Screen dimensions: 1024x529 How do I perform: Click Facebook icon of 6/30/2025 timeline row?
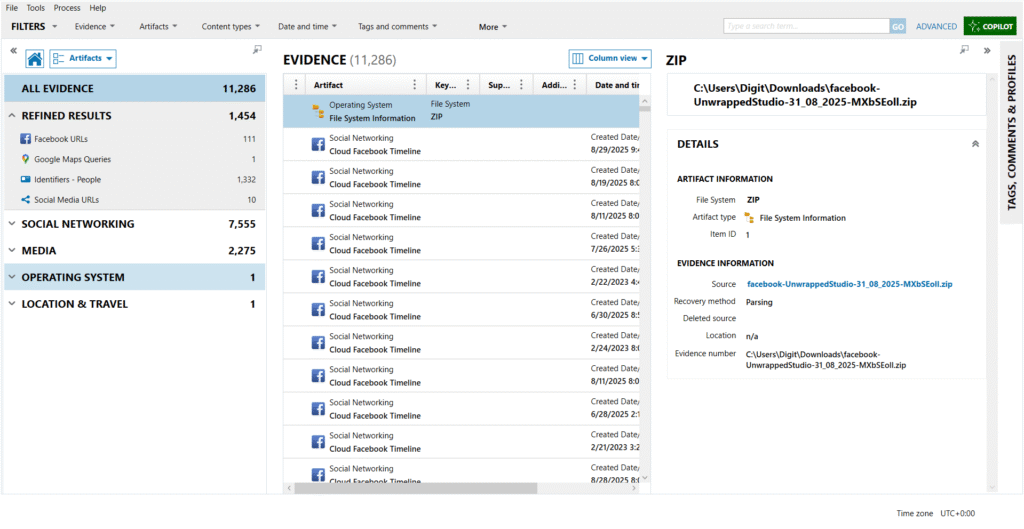point(318,310)
